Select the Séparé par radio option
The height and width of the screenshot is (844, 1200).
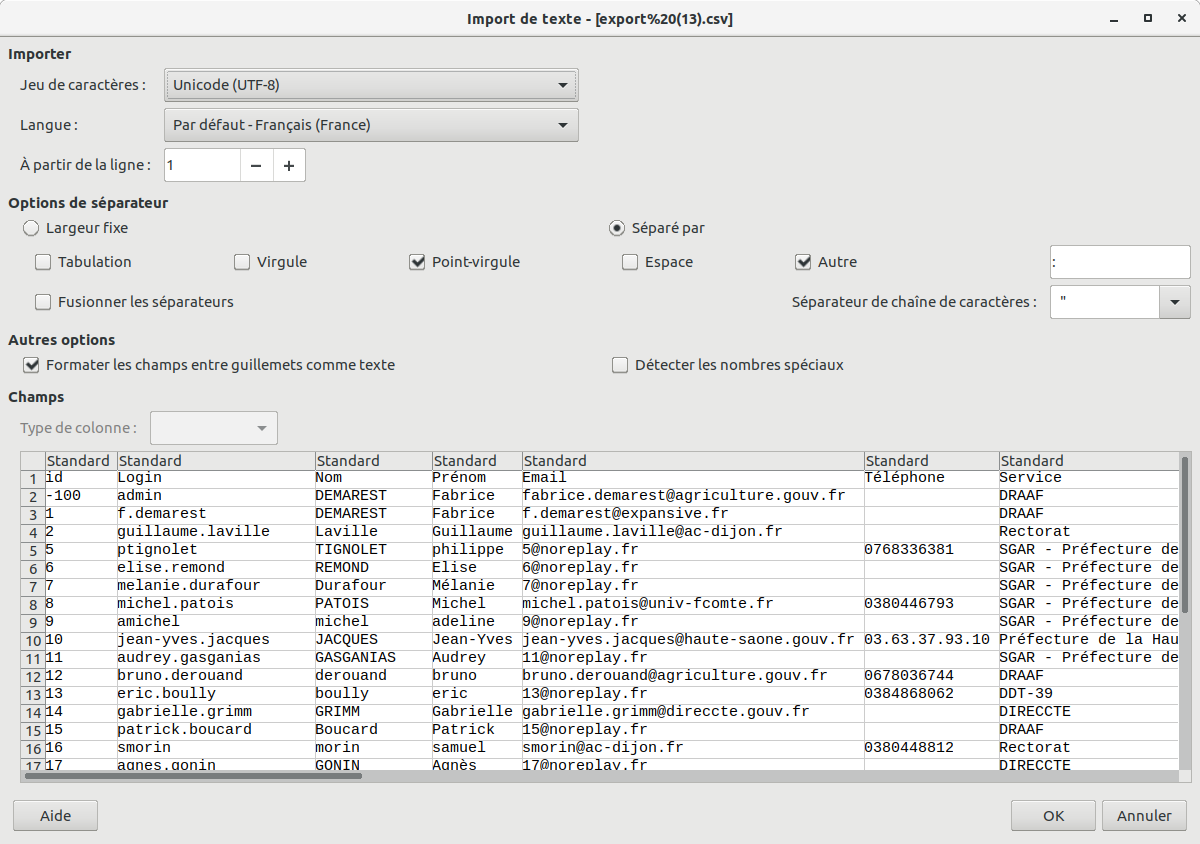pos(617,228)
